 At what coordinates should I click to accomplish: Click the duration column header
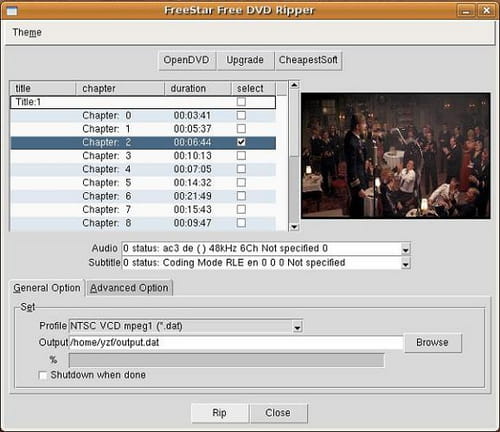[x=198, y=88]
